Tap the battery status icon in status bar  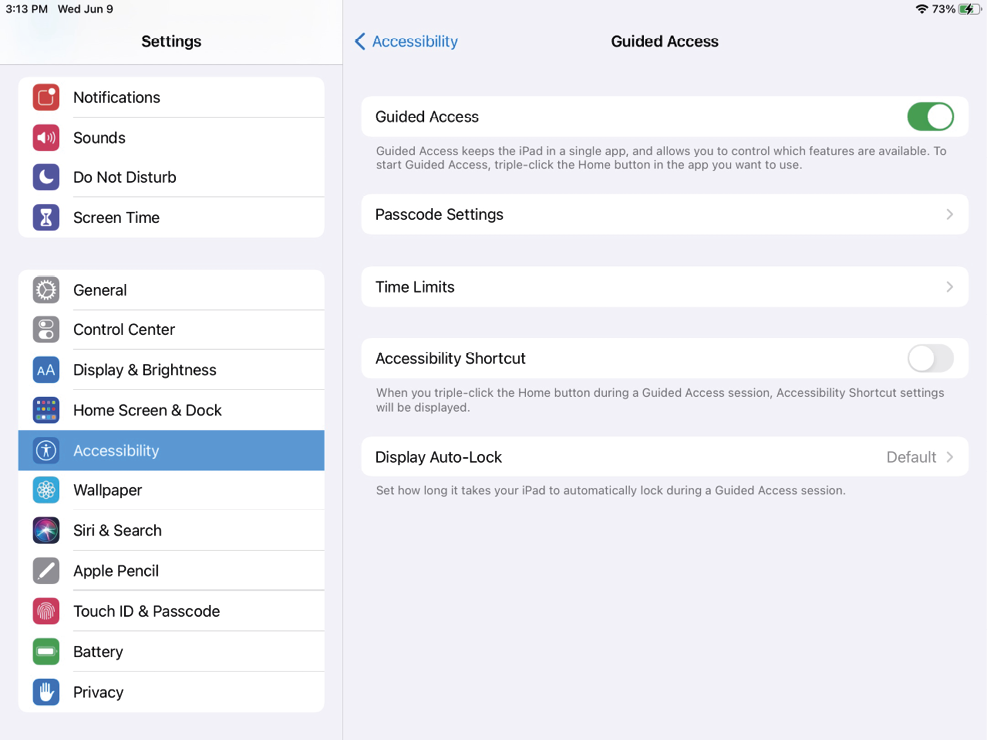[x=968, y=9]
